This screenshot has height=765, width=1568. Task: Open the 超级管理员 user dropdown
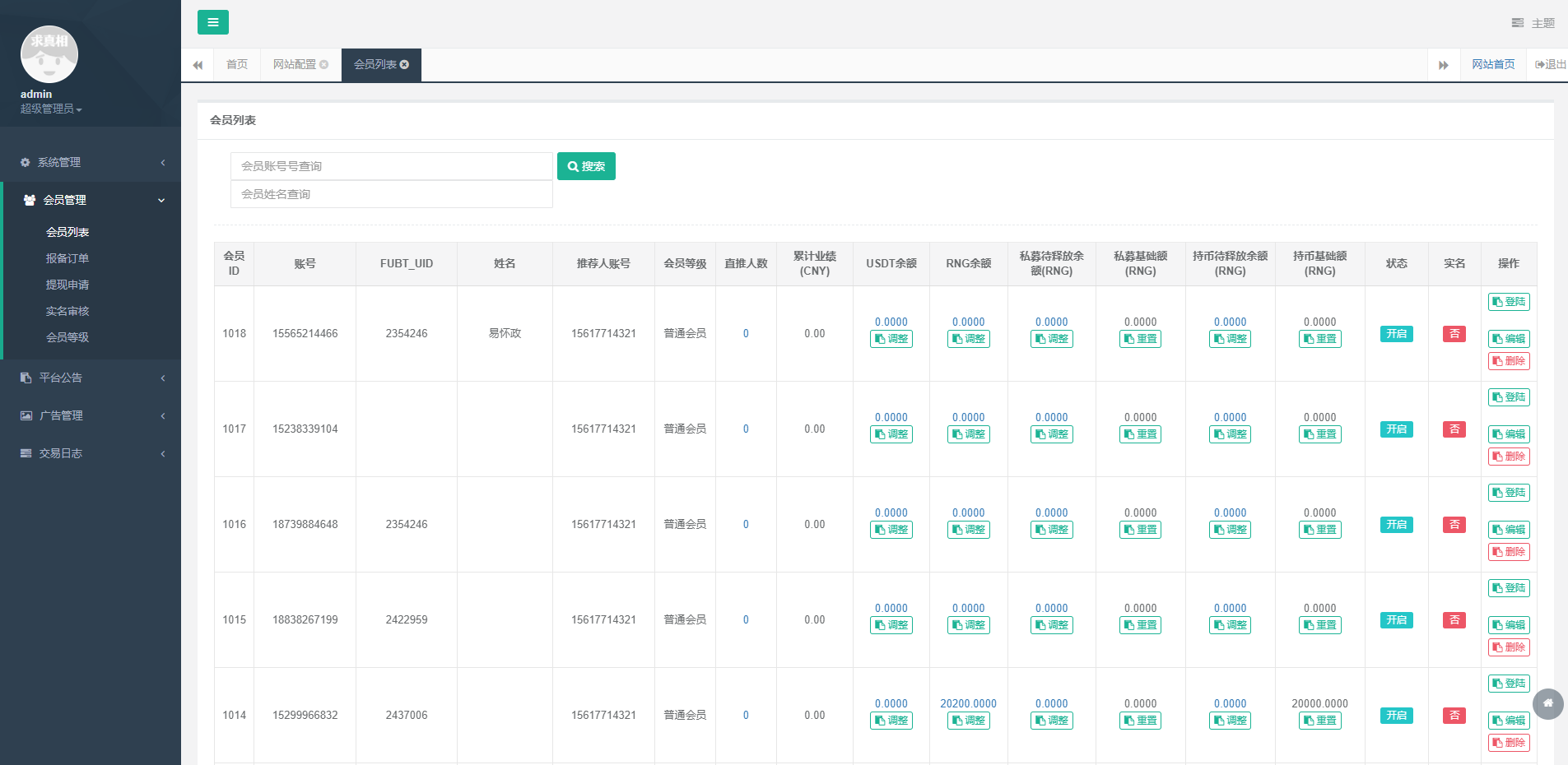[x=51, y=109]
